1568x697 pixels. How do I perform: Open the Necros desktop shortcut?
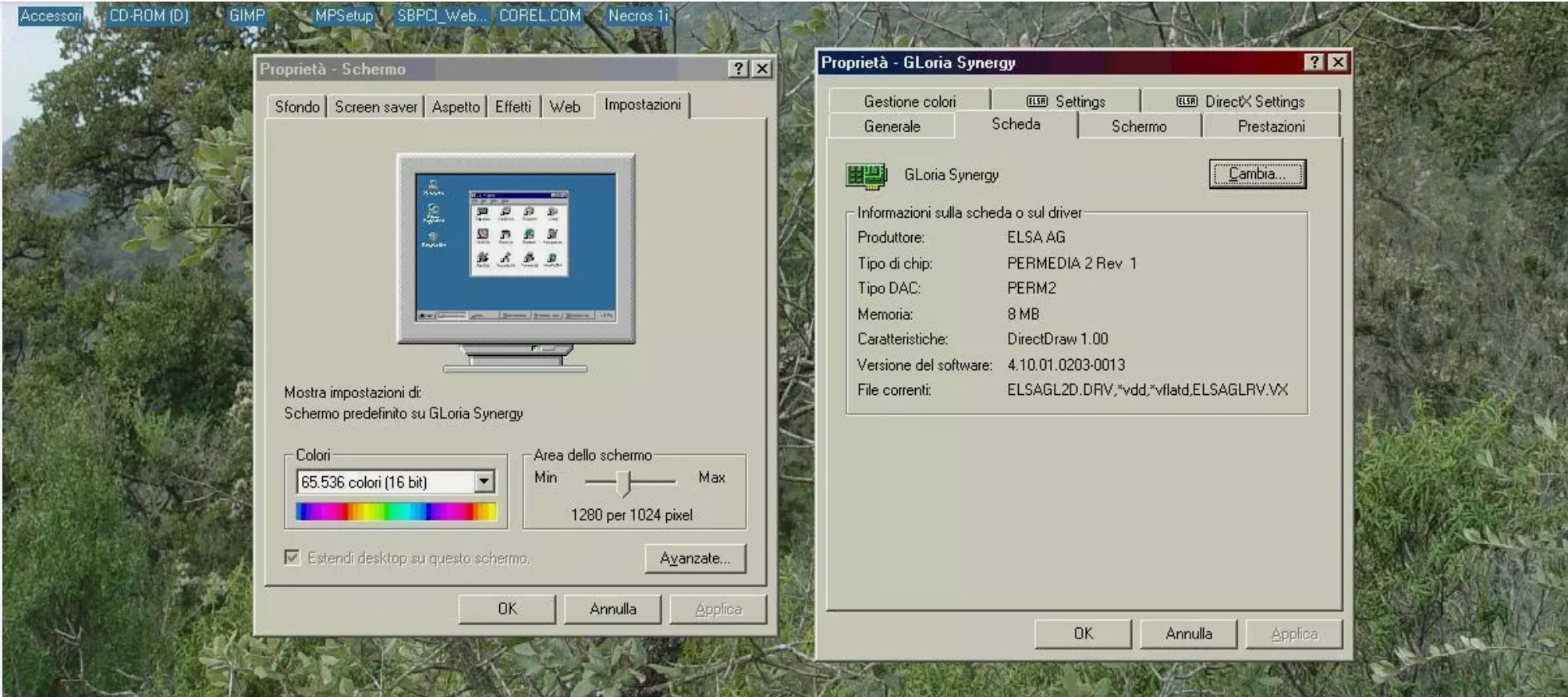[x=638, y=16]
